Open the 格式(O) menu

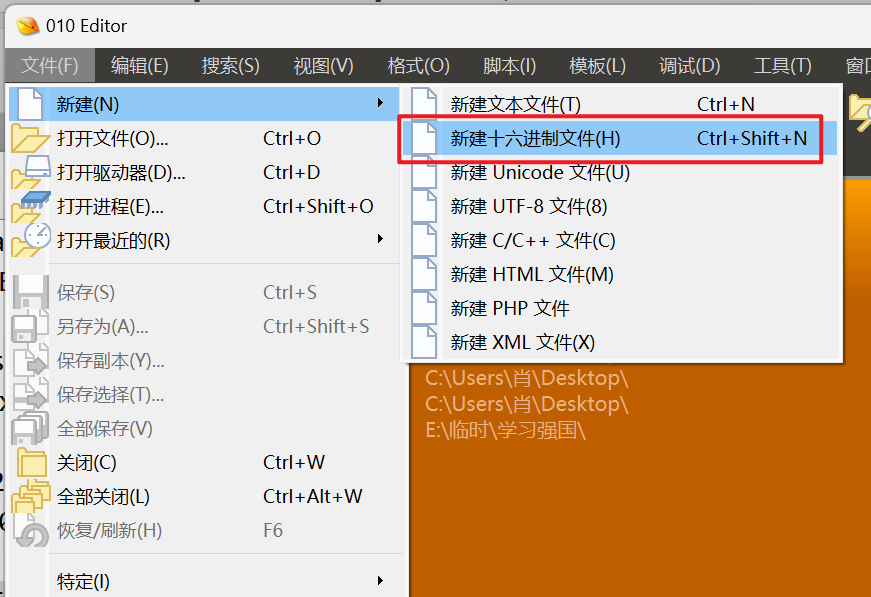(x=418, y=66)
